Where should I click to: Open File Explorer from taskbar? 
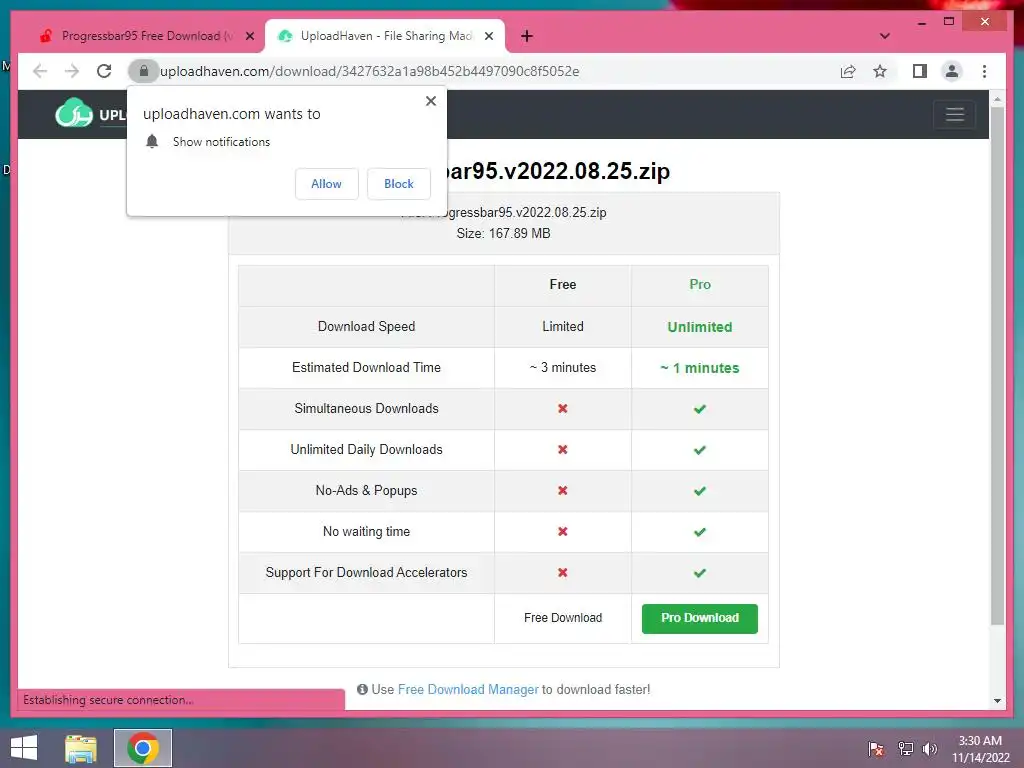point(81,748)
